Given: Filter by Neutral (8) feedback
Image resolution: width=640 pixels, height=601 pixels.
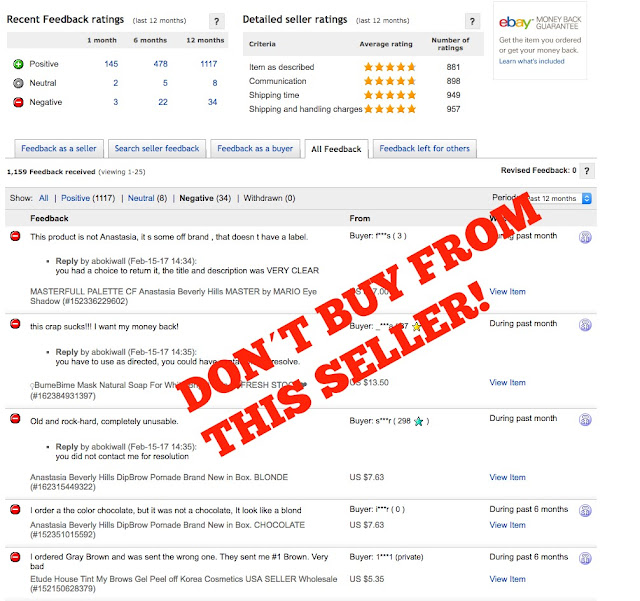Looking at the screenshot, I should (147, 198).
